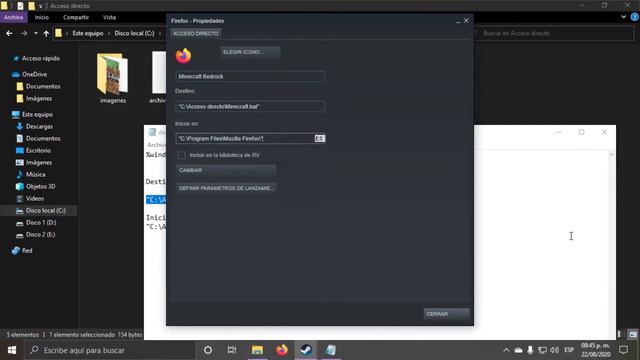Image resolution: width=640 pixels, height=360 pixels.
Task: Go back in File Explorer
Action: (x=9, y=33)
